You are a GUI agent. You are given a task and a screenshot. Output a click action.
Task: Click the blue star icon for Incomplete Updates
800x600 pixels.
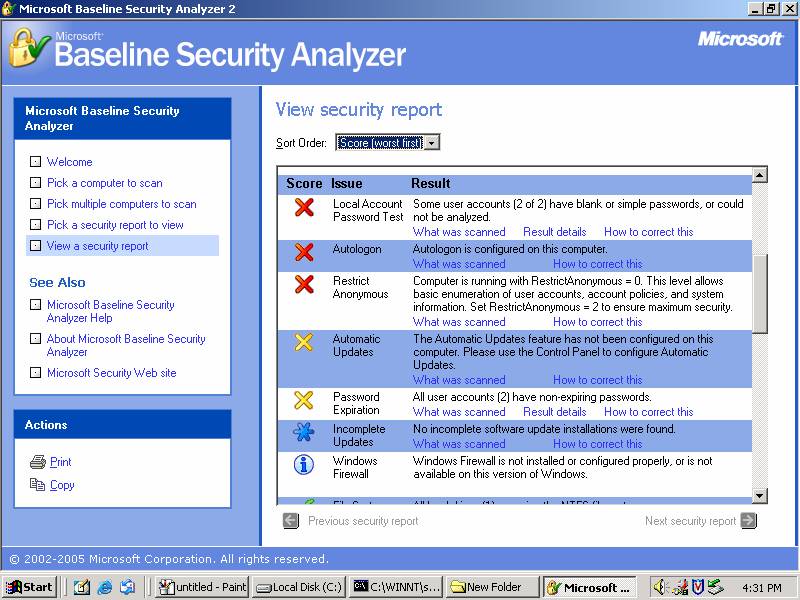[304, 432]
